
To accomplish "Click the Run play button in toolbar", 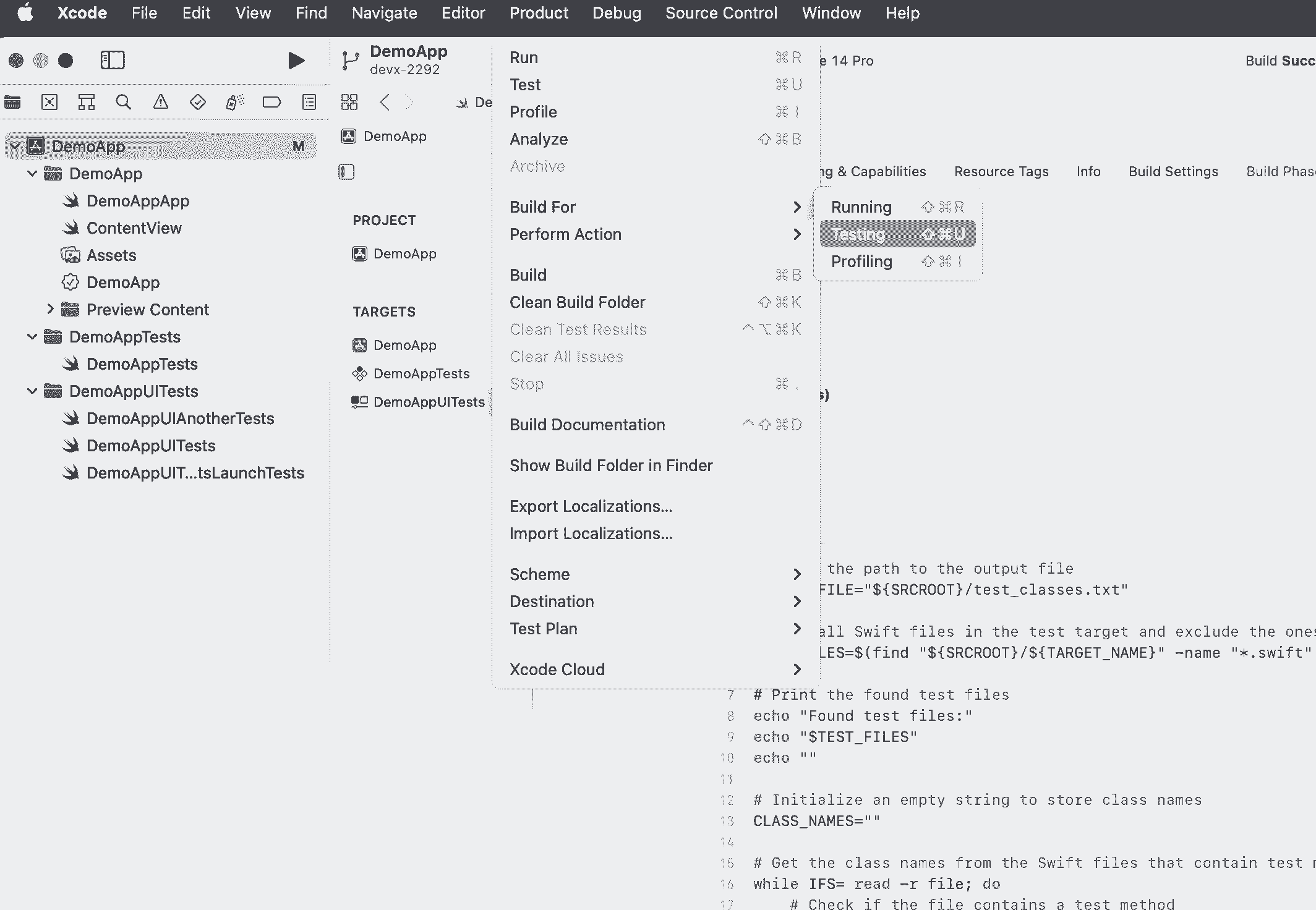I will click(x=296, y=61).
